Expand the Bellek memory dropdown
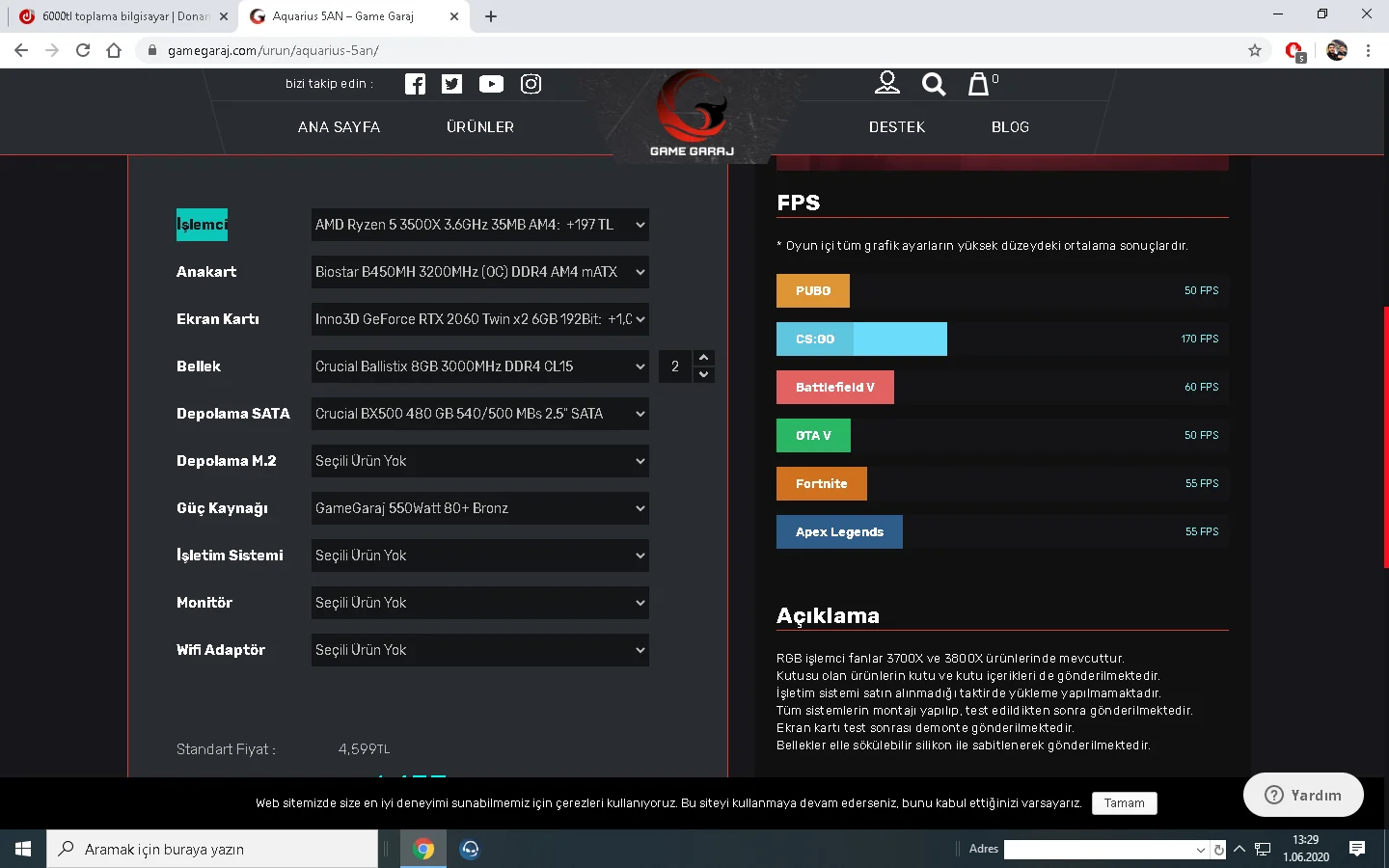This screenshot has height=868, width=1389. pos(479,366)
